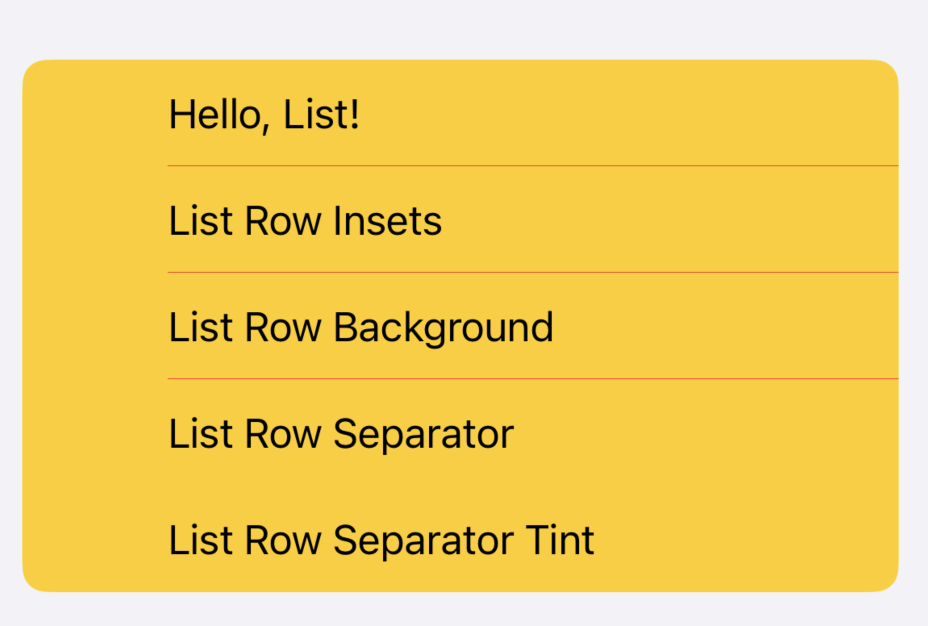Click the word "Insets" in the second row

(388, 221)
